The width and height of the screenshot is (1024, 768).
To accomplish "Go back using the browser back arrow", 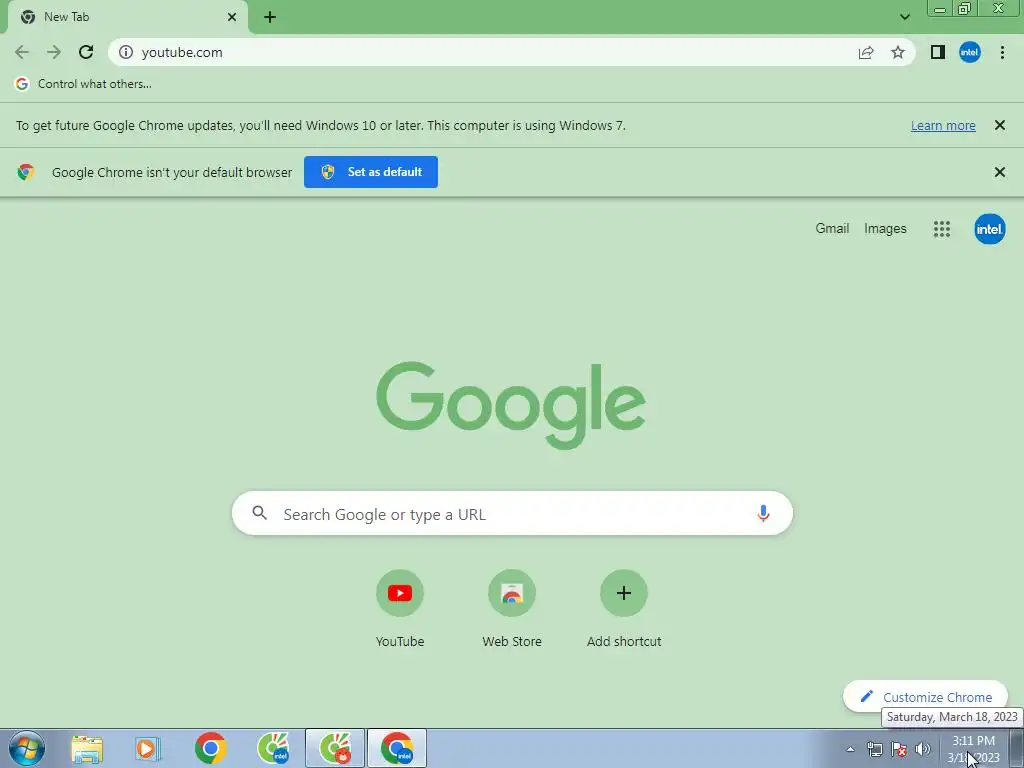I will [22, 52].
